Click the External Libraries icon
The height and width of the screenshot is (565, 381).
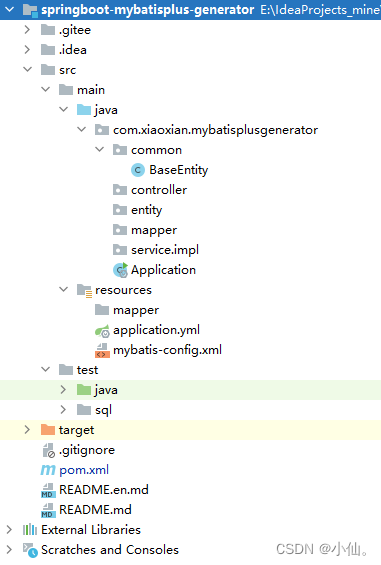click(30, 529)
